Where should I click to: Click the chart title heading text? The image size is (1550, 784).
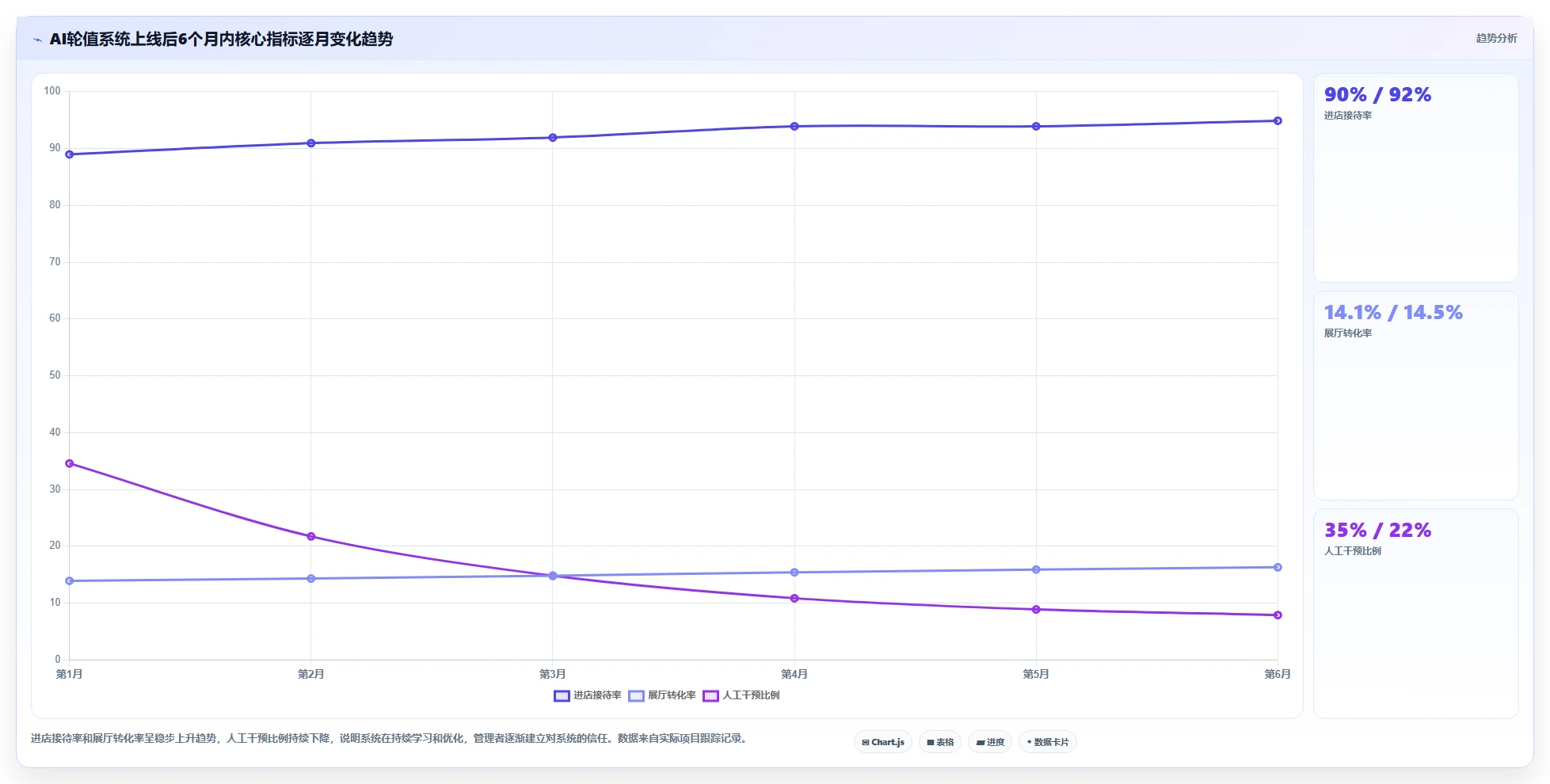(x=221, y=40)
